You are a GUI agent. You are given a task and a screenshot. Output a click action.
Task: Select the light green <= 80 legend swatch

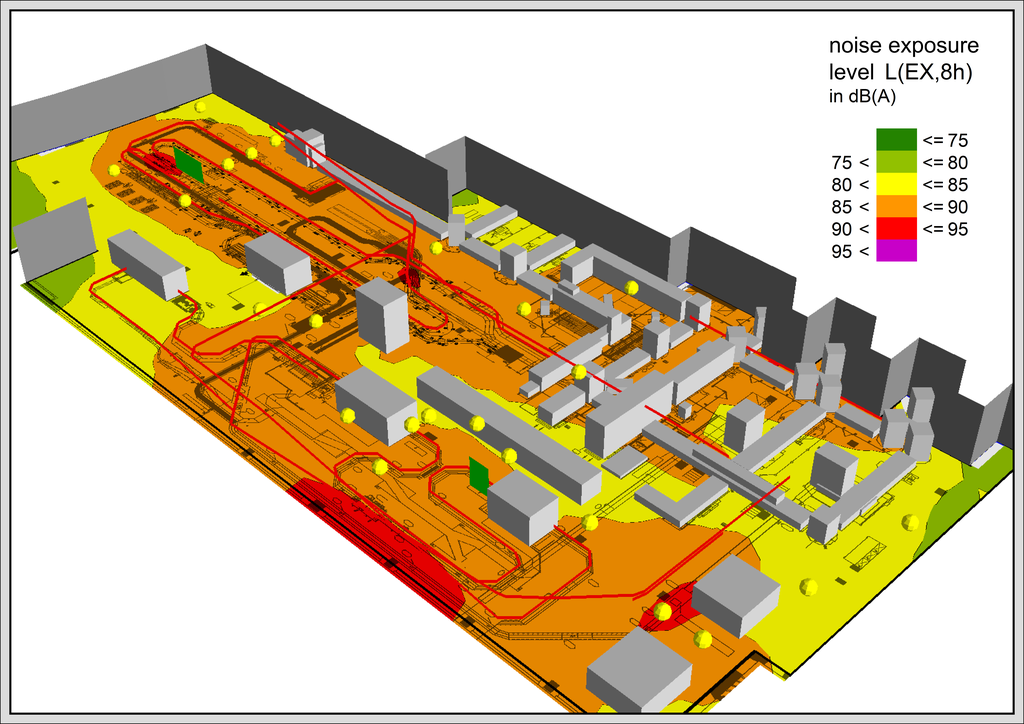(896, 162)
